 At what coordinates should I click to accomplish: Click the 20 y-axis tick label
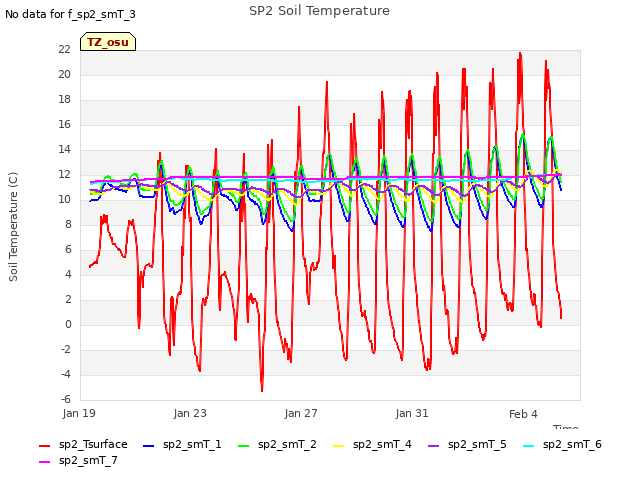coord(64,74)
